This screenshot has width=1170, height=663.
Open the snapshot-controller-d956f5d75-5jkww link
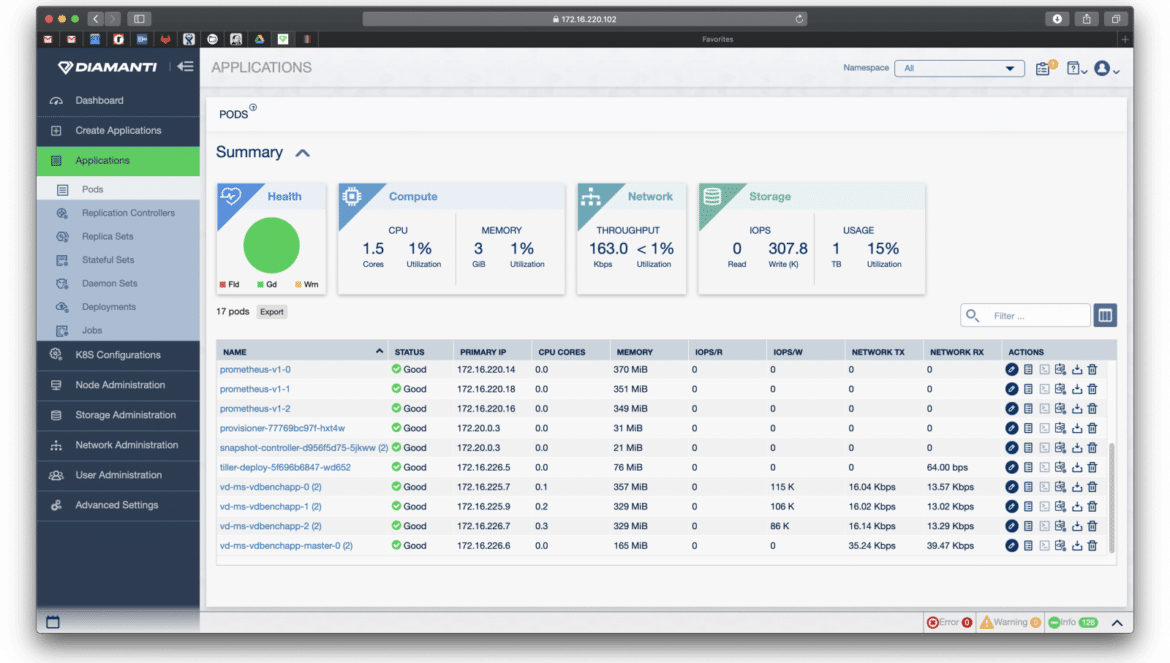pos(304,447)
